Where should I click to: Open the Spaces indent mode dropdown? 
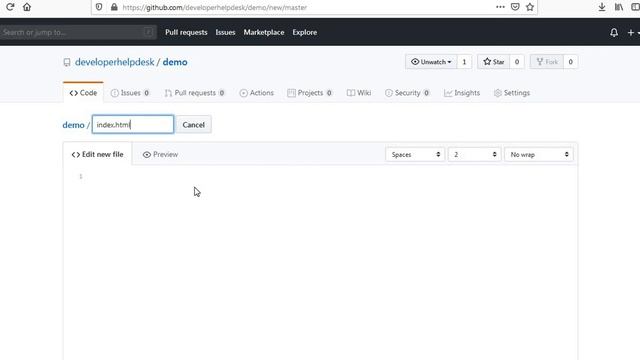click(x=415, y=154)
